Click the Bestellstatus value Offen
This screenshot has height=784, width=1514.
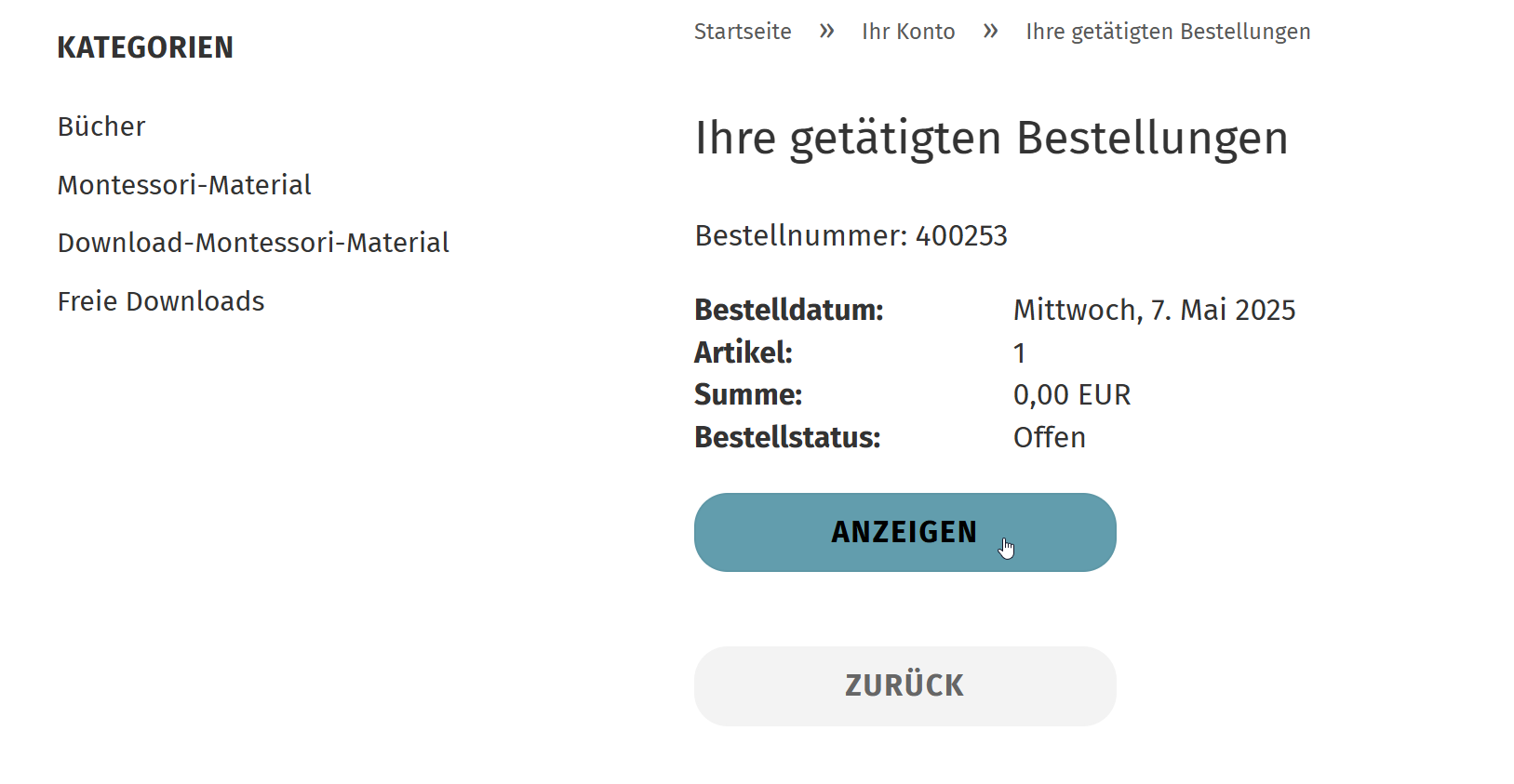tap(1050, 438)
